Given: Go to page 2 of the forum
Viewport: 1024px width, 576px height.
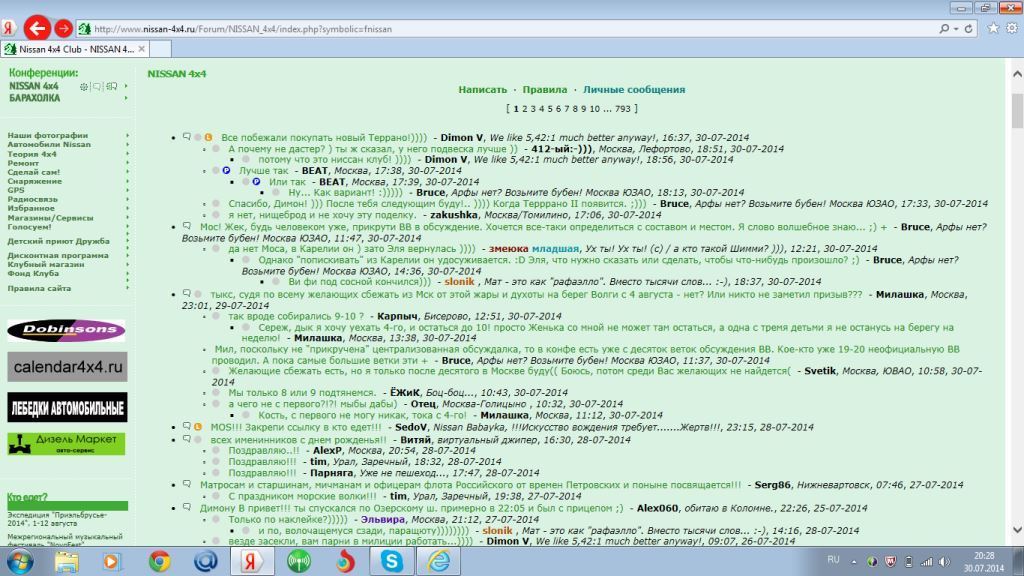Looking at the screenshot, I should [x=524, y=109].
